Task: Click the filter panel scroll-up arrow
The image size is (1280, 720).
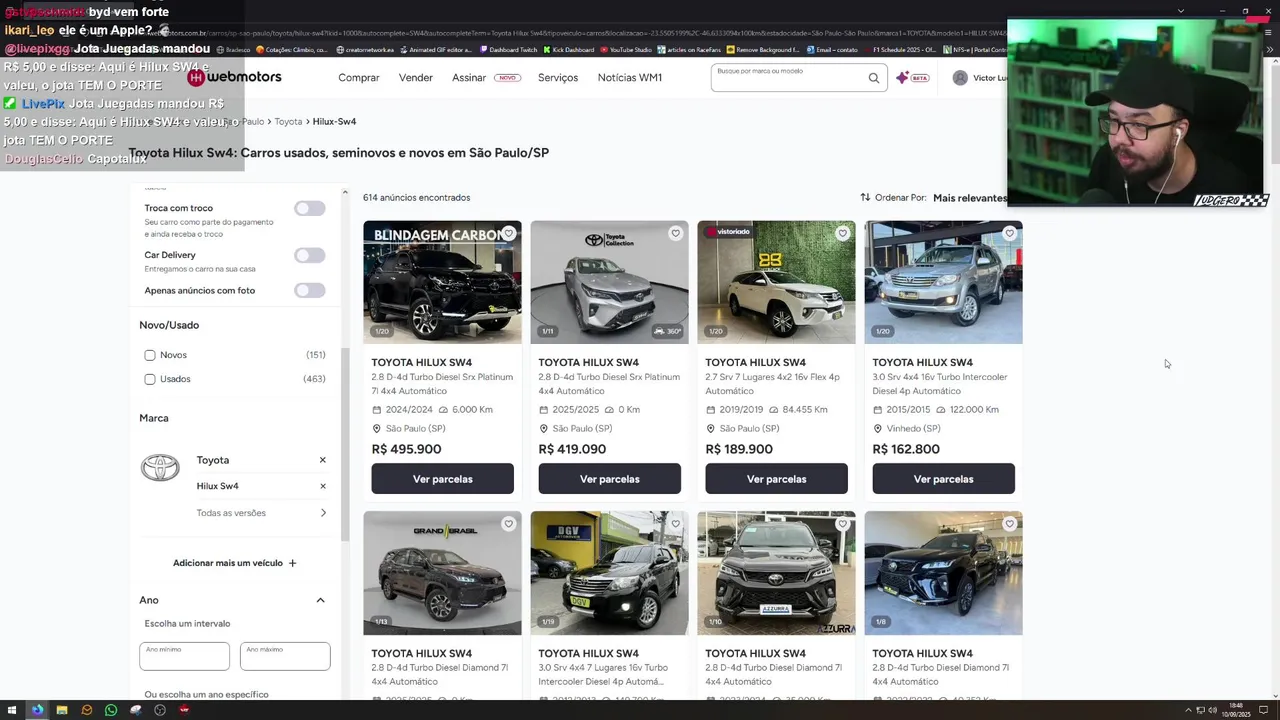Action: pyautogui.click(x=345, y=192)
